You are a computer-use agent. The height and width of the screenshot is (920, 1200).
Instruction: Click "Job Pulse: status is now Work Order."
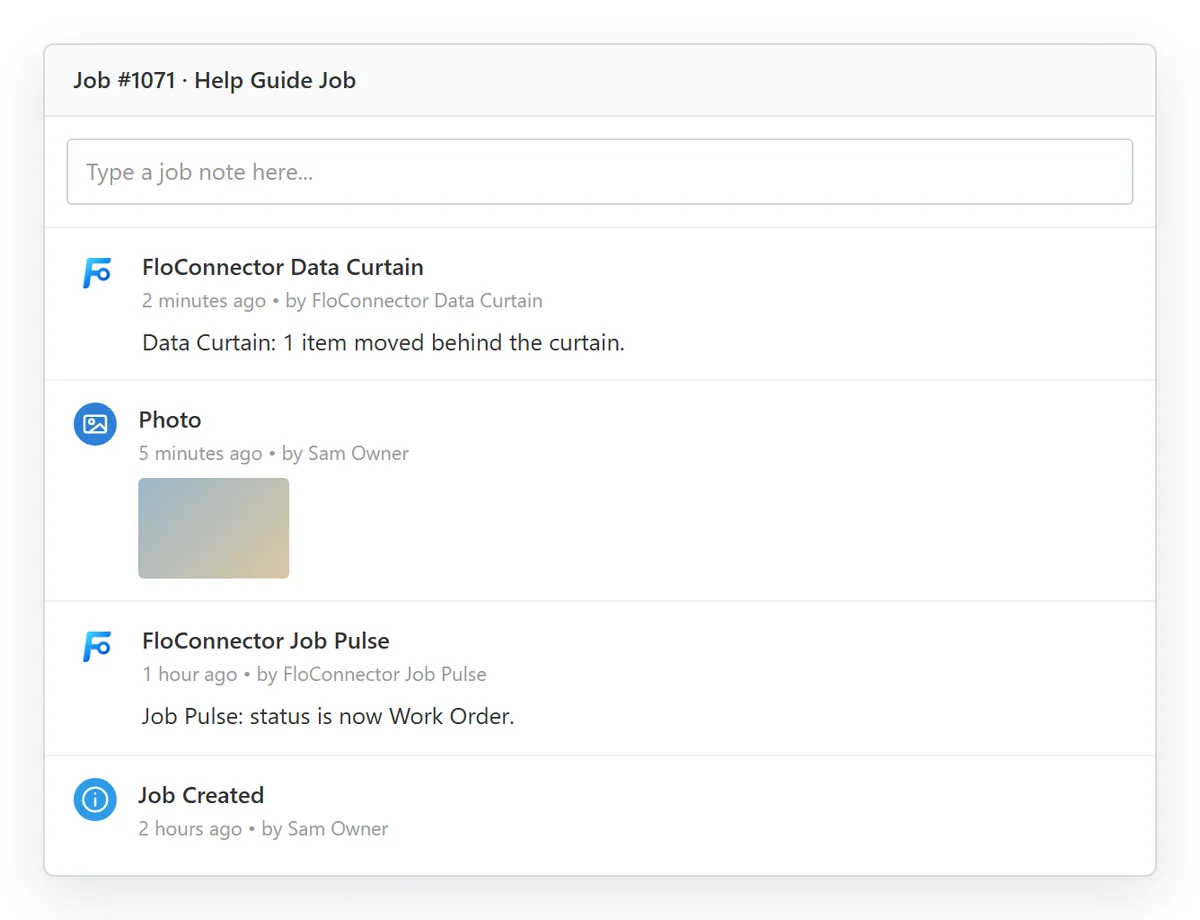point(328,717)
